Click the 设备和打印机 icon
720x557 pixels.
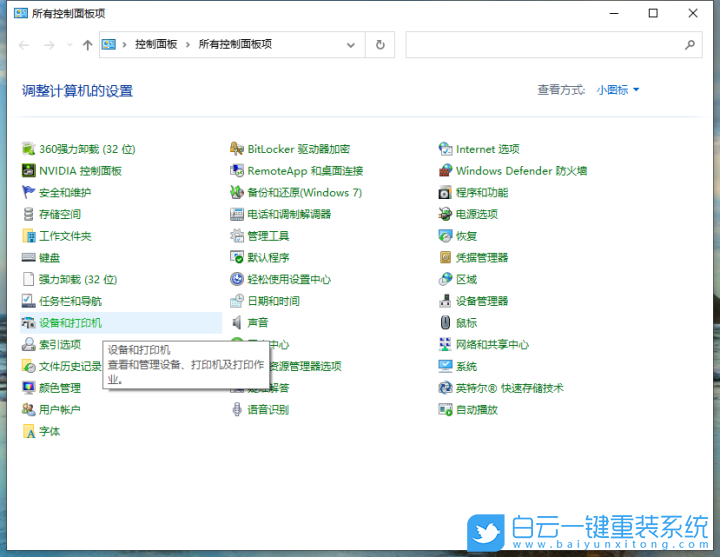click(x=28, y=323)
